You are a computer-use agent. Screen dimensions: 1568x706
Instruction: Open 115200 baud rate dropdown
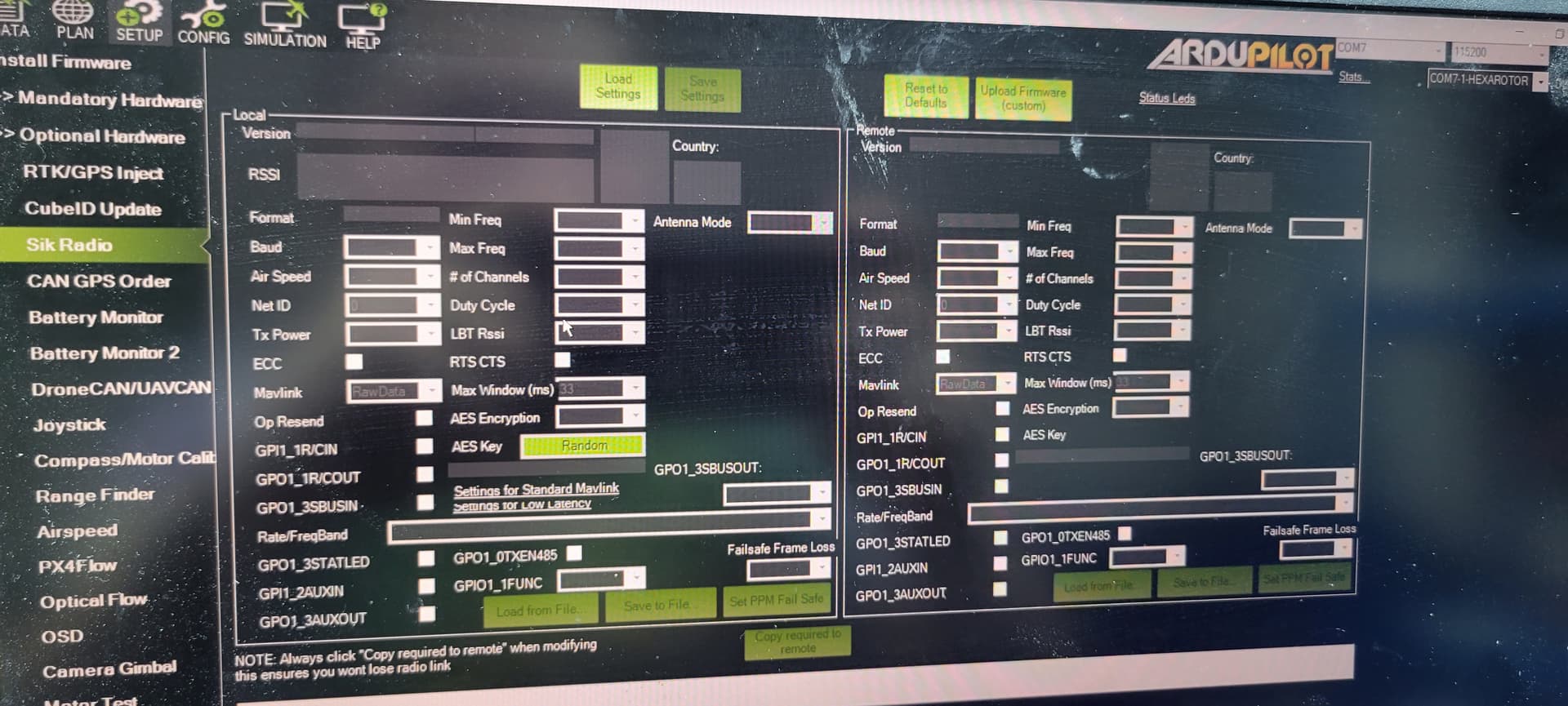(x=1500, y=52)
